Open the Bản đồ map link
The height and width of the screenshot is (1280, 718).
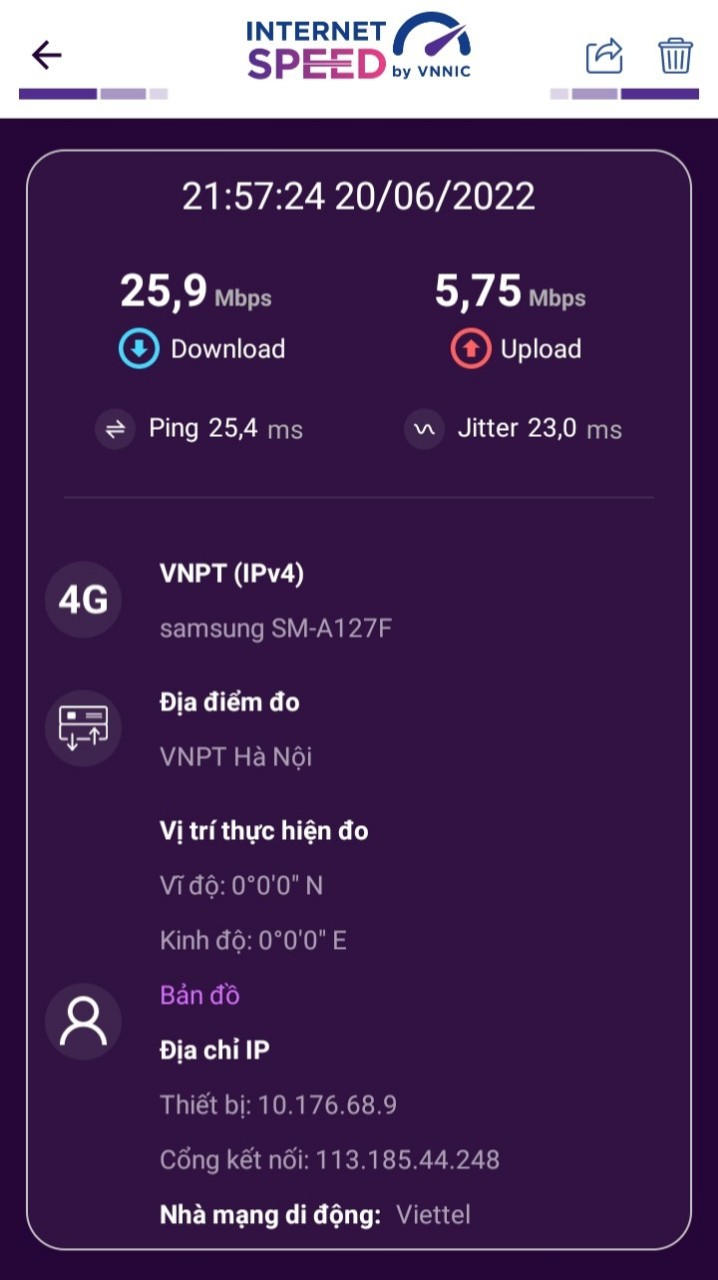pos(200,995)
